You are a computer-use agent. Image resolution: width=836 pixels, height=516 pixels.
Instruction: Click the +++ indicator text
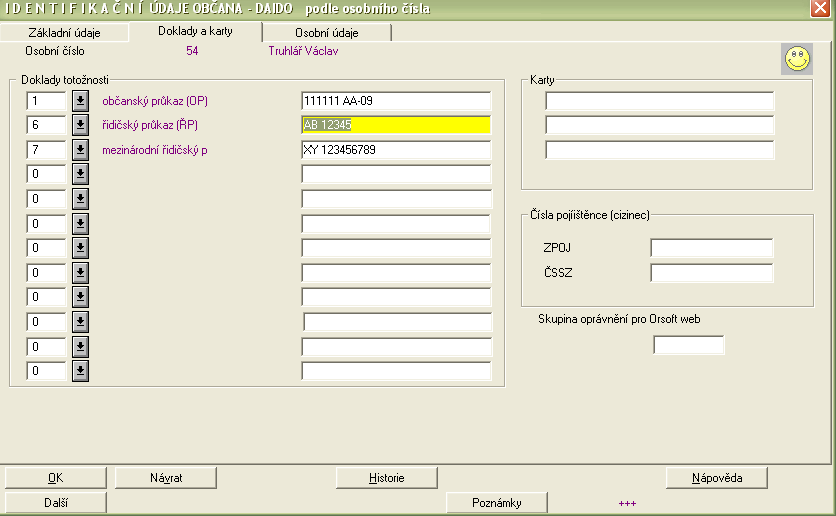(x=627, y=503)
